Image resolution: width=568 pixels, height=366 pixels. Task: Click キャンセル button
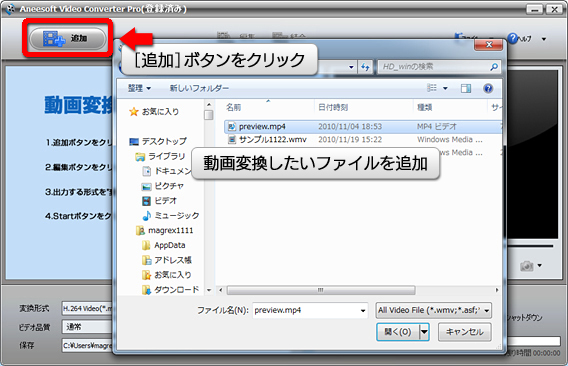(x=465, y=332)
